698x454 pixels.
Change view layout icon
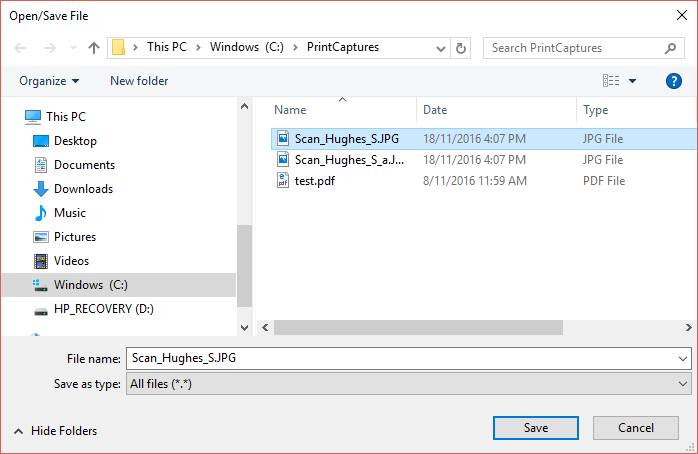611,81
